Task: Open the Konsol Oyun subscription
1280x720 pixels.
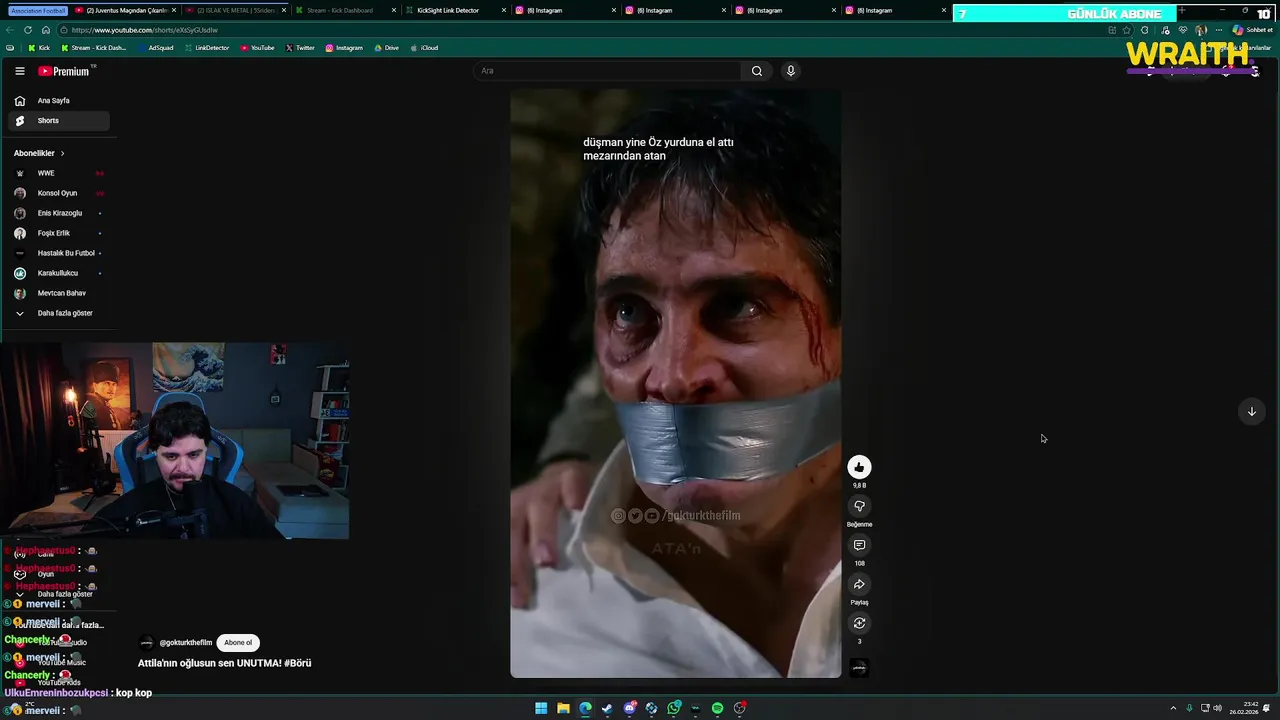Action: [59, 193]
